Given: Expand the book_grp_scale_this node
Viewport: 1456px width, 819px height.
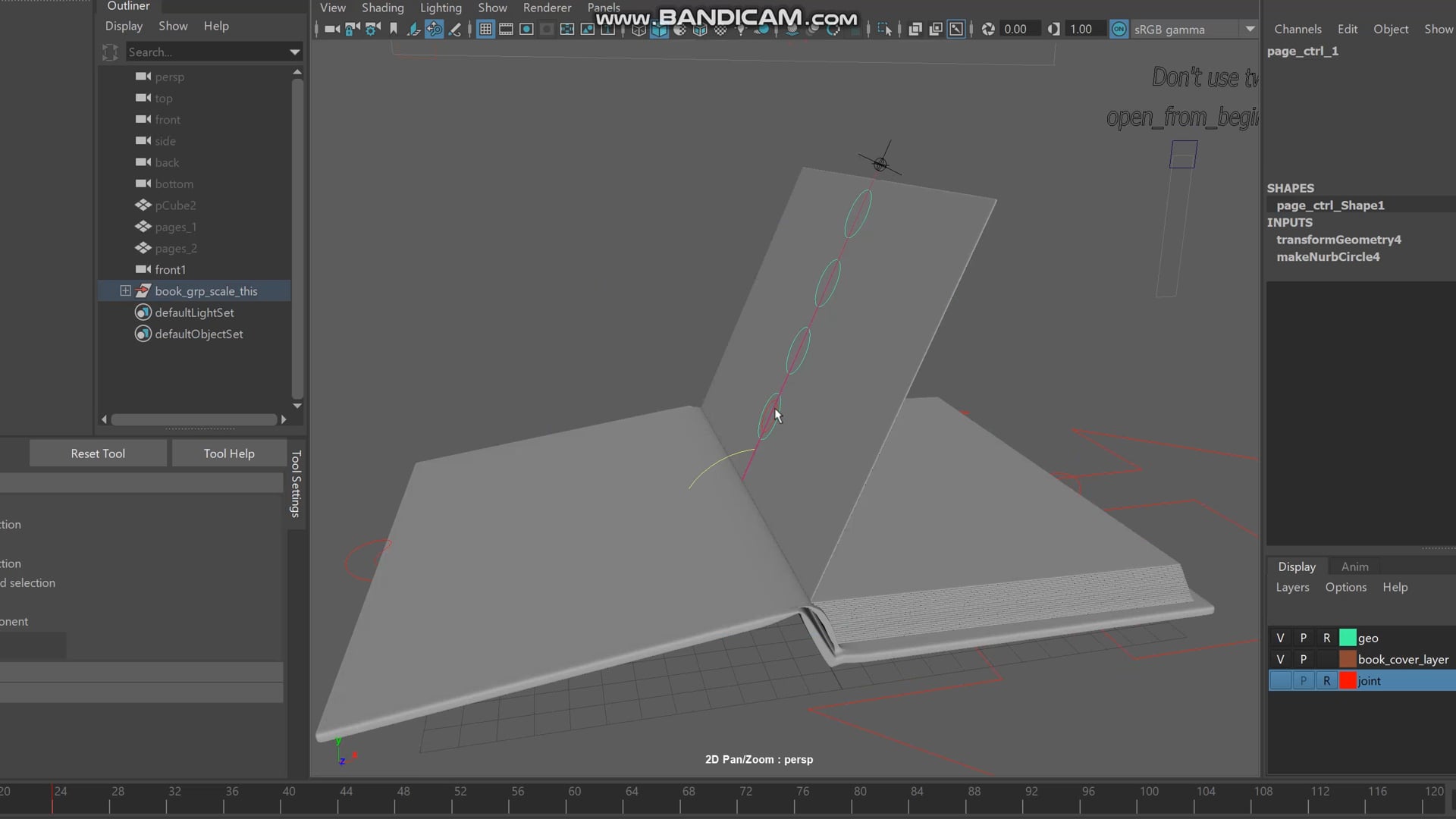Looking at the screenshot, I should point(125,290).
